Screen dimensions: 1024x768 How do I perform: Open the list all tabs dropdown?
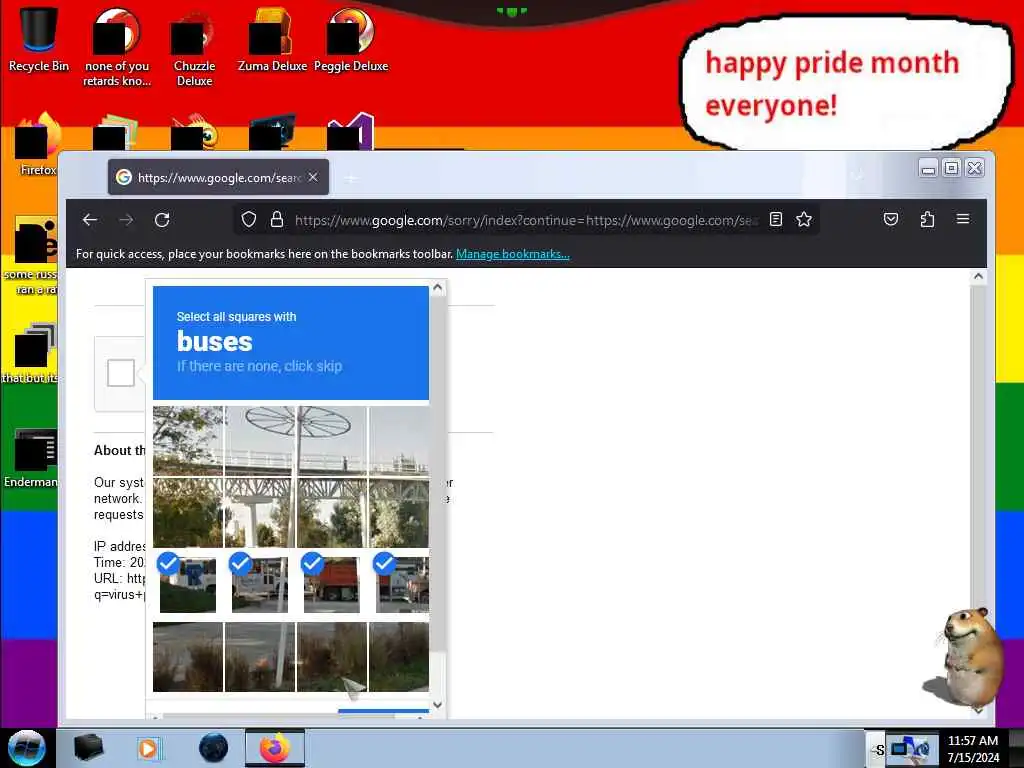[x=857, y=175]
